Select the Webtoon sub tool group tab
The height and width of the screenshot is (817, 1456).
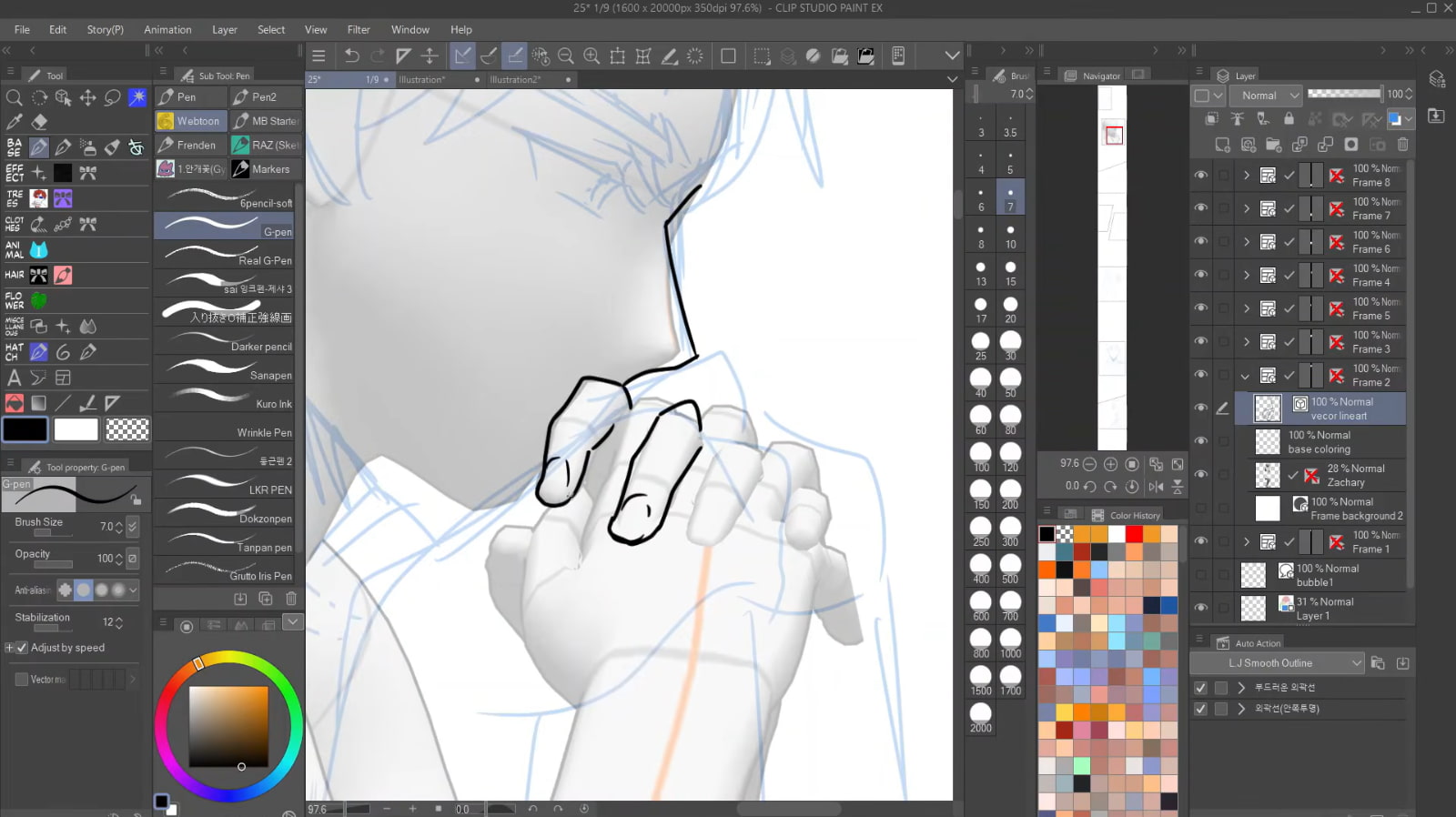coord(189,121)
